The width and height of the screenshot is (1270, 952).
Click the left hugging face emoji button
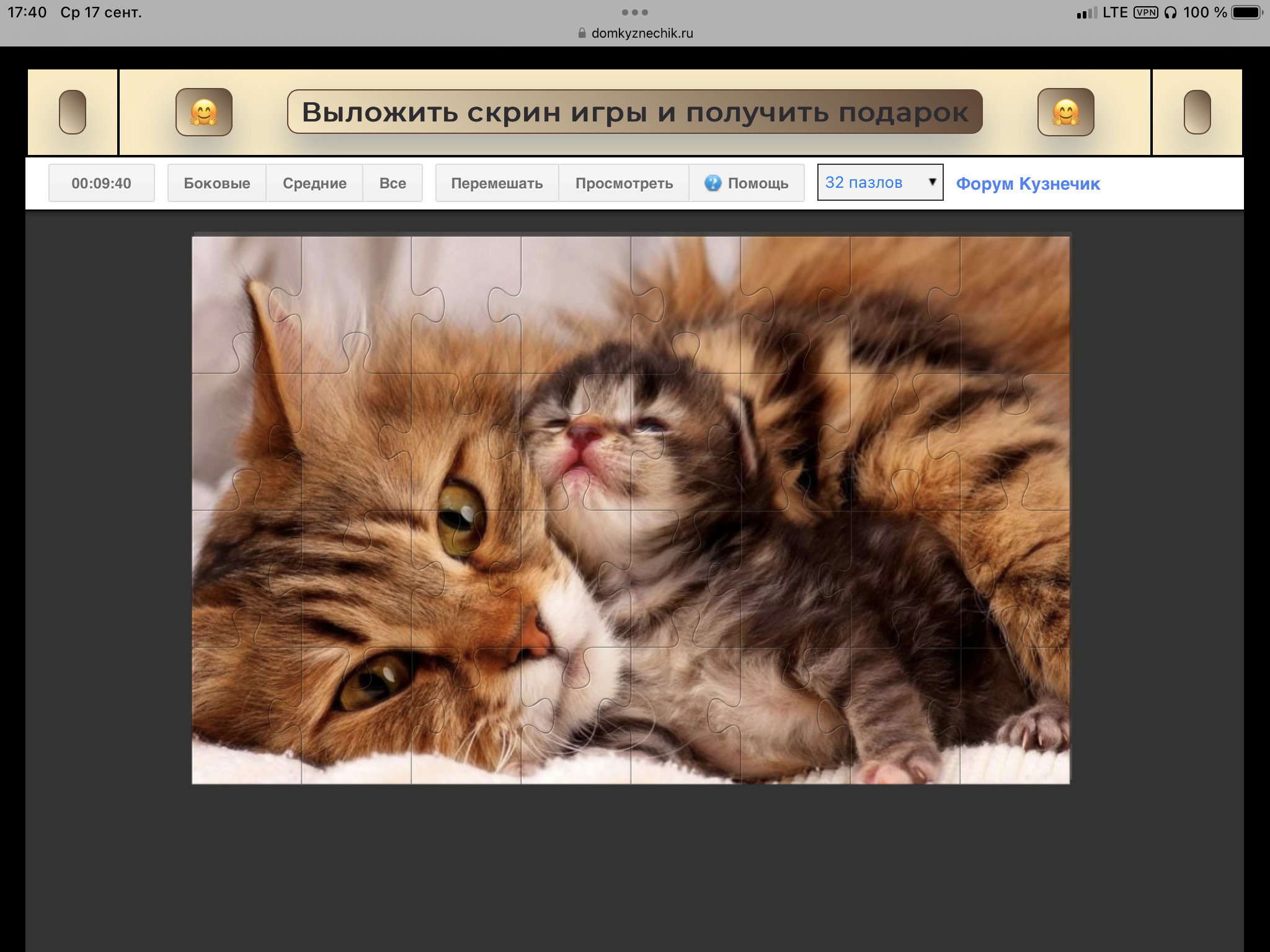tap(203, 112)
